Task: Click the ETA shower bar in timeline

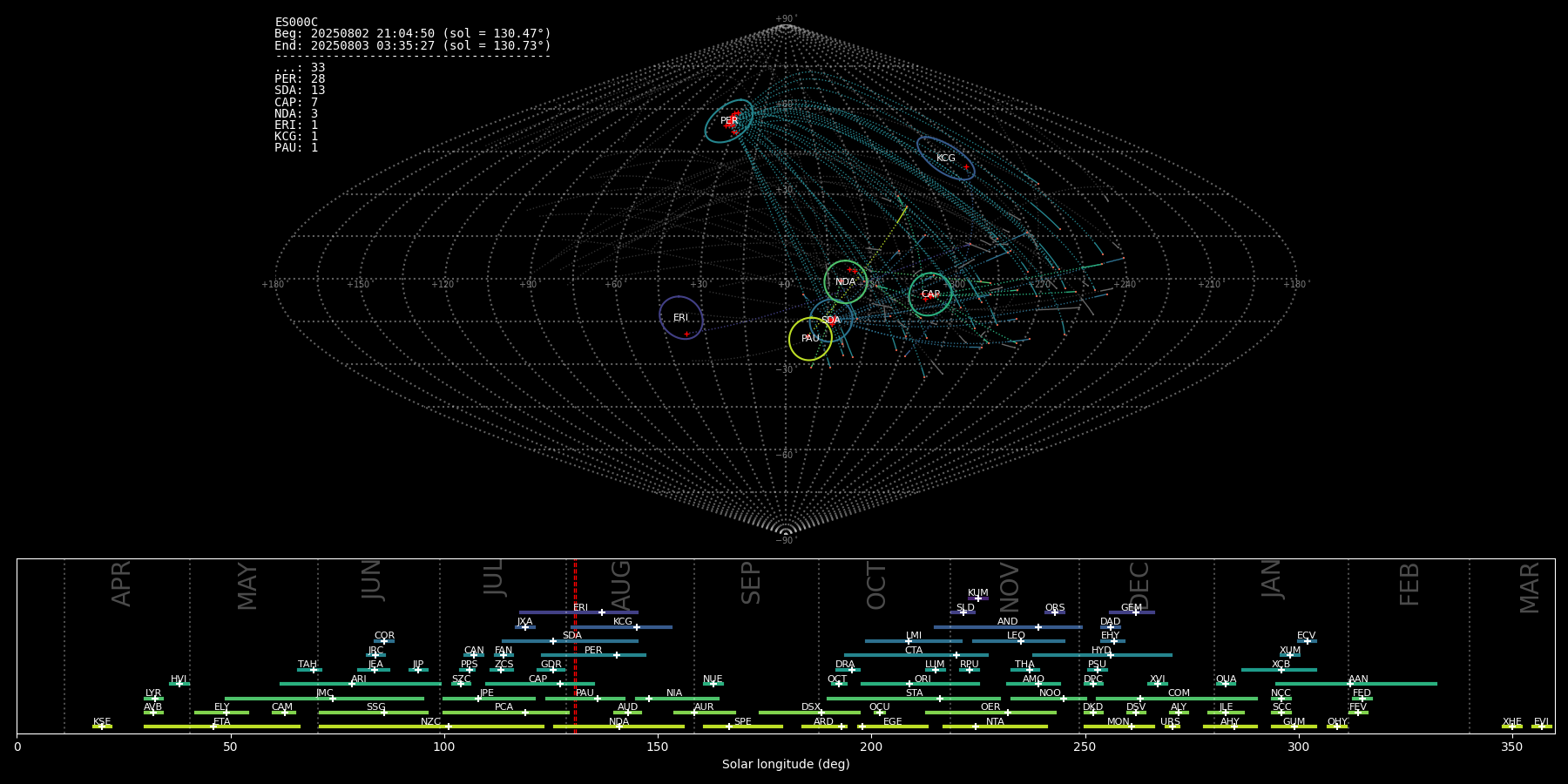Action: coord(222,727)
